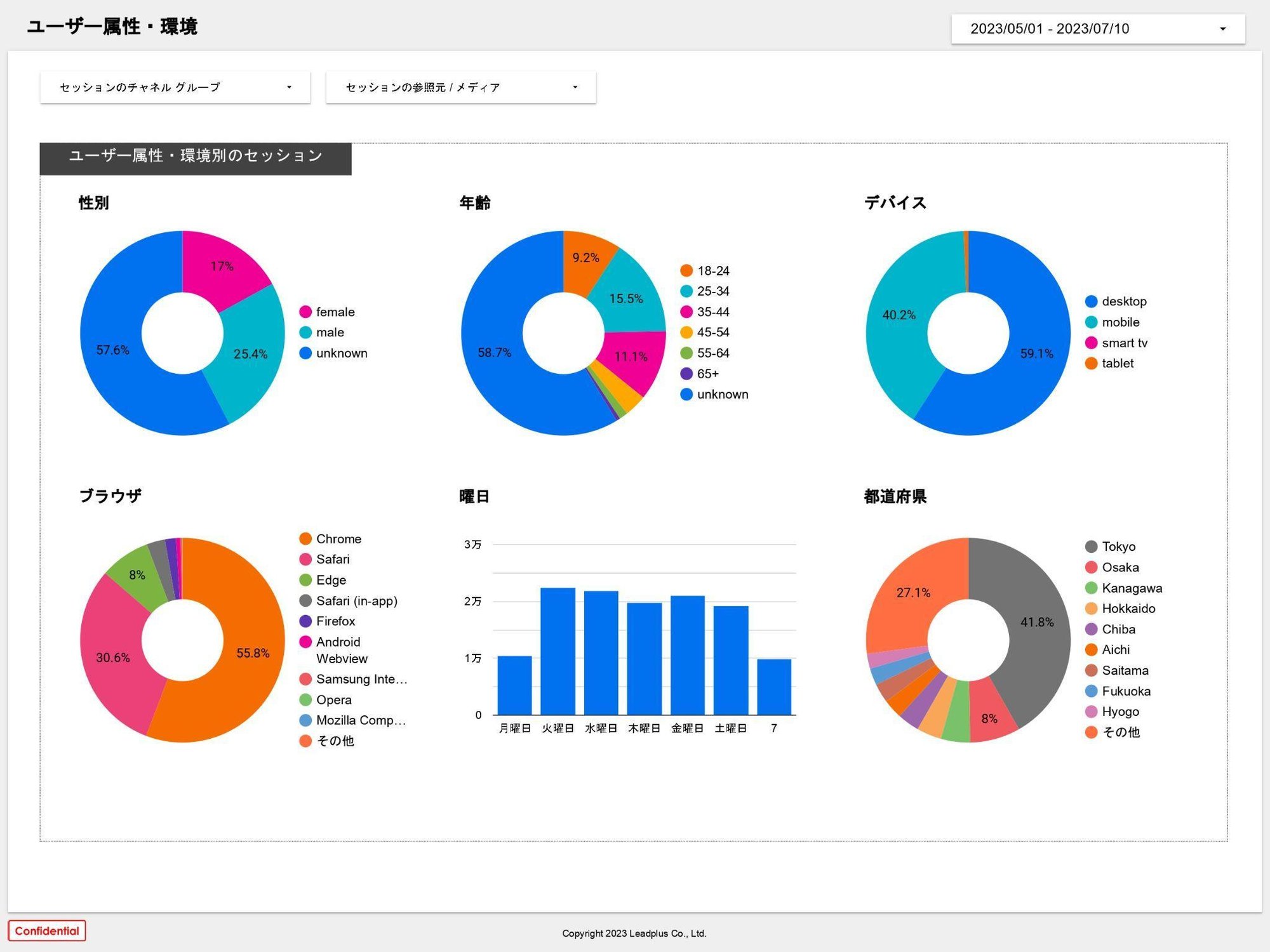Click the 25-34 age legend entry
Viewport: 1270px width, 952px height.
click(705, 291)
